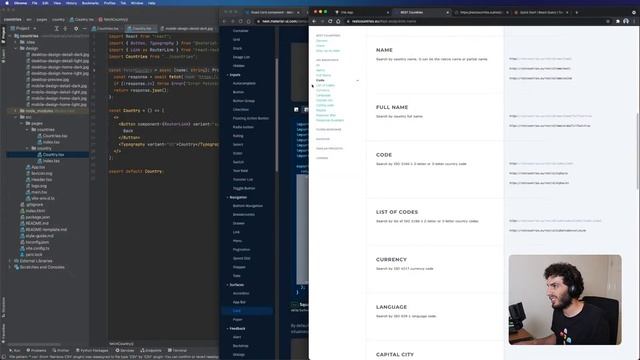Open the View menu in macOS menu bar
640x360 pixels.
[57, 3]
